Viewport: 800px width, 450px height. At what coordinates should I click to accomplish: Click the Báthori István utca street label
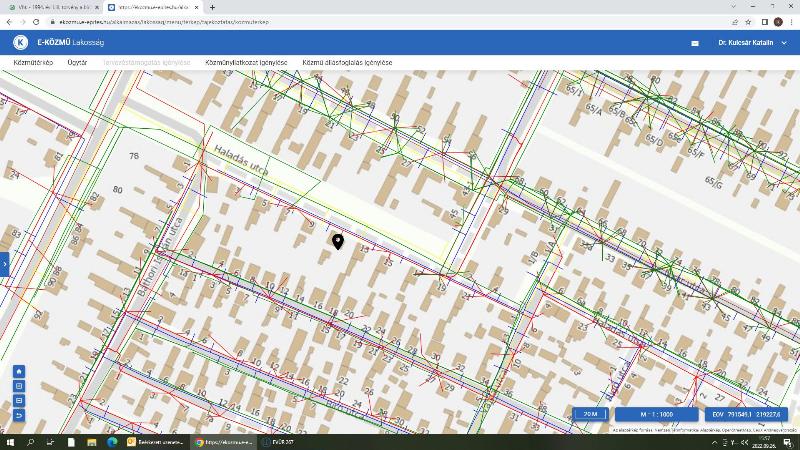161,258
